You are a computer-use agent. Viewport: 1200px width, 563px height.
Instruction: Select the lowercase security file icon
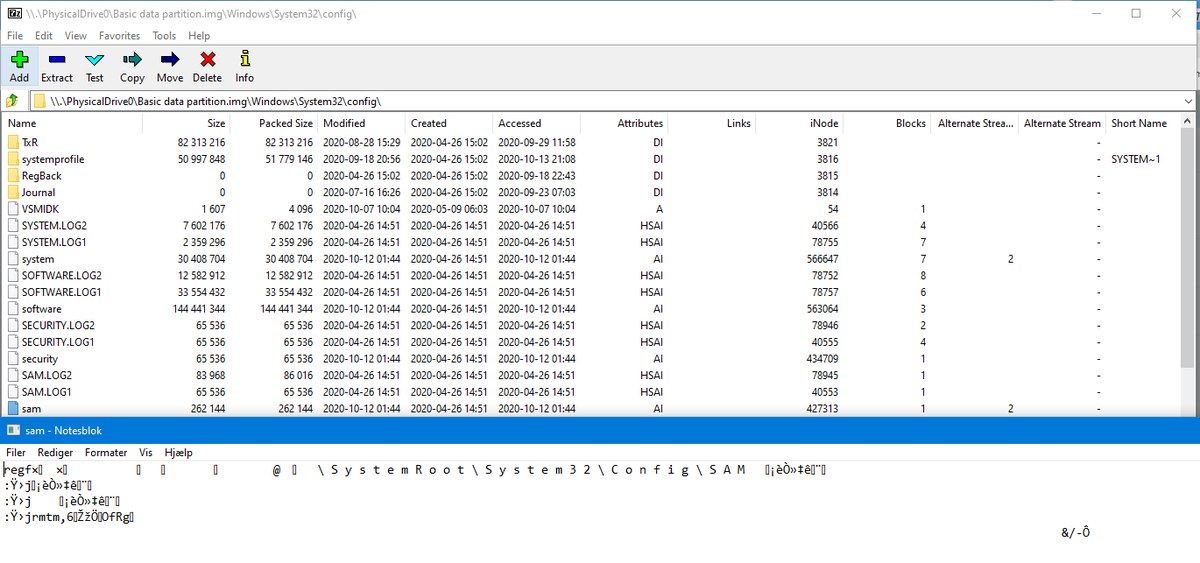pyautogui.click(x=13, y=358)
